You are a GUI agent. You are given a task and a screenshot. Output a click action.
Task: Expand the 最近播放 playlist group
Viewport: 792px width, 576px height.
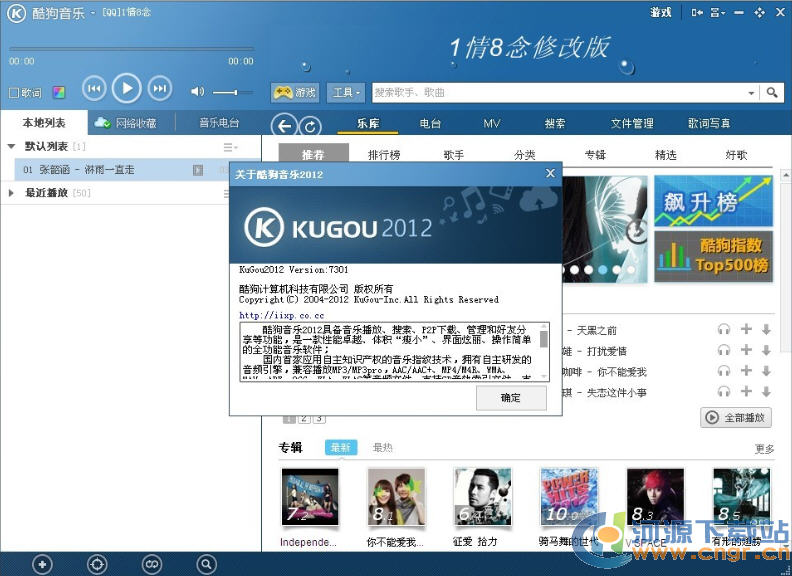[x=12, y=193]
